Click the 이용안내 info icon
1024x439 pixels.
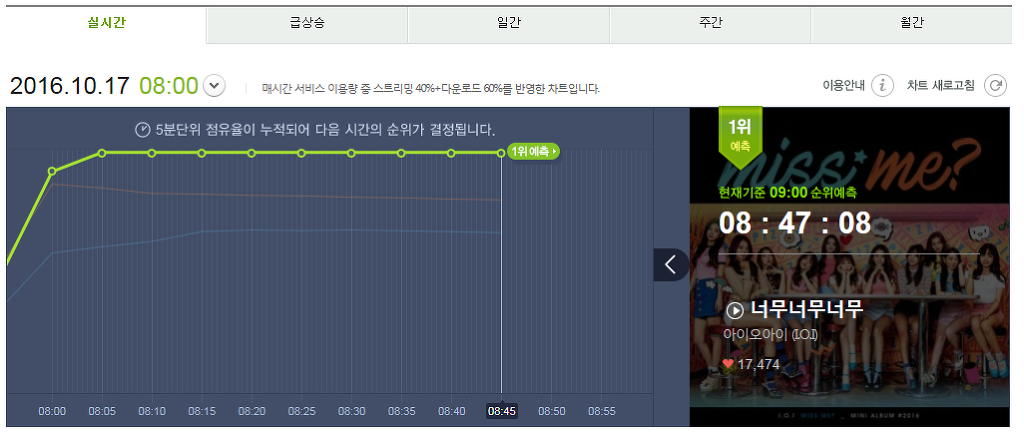click(881, 86)
